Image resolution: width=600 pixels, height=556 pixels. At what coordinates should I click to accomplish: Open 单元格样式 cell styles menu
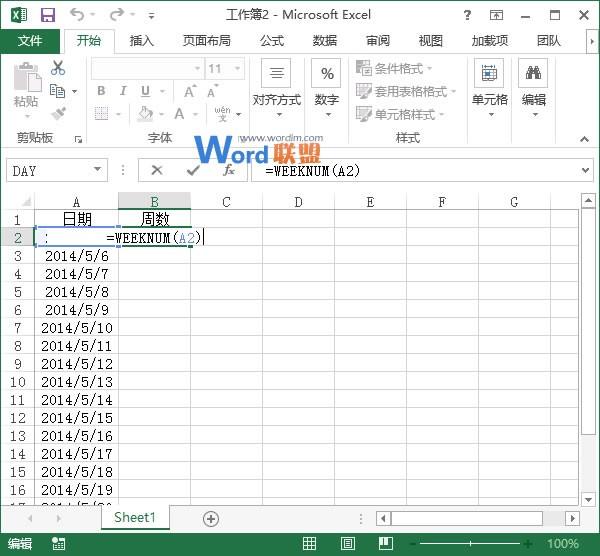pyautogui.click(x=400, y=114)
